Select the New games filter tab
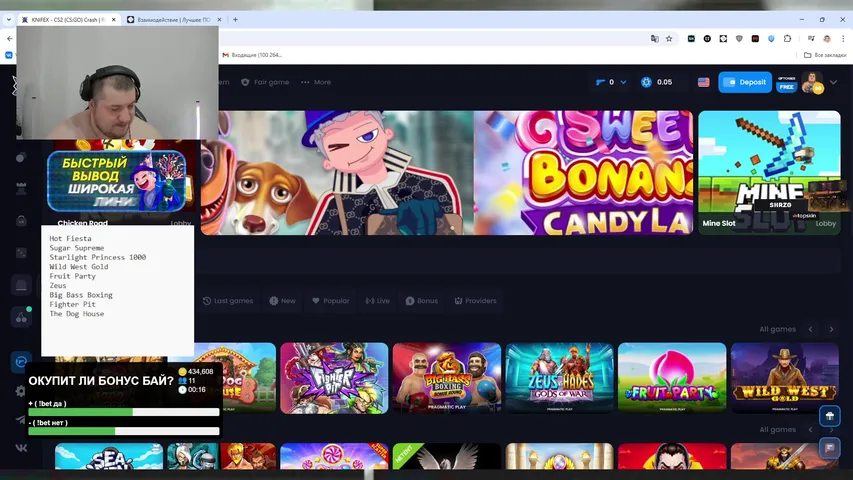 pos(282,300)
